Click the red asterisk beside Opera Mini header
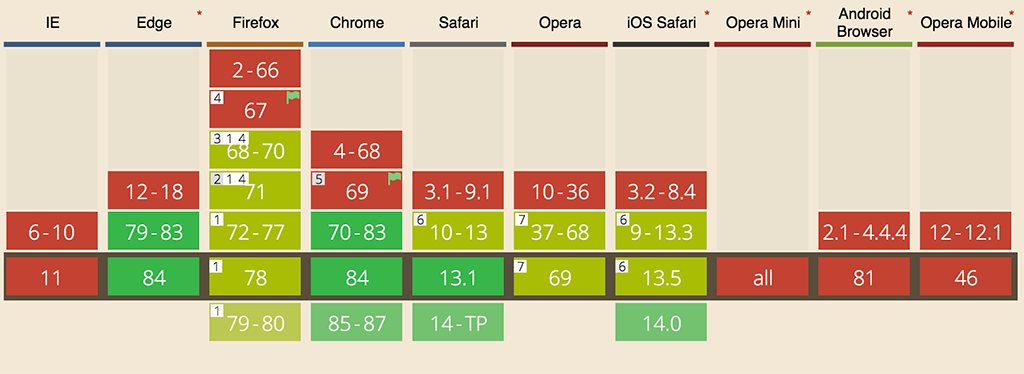Viewport: 1024px width, 374px height. tap(808, 13)
